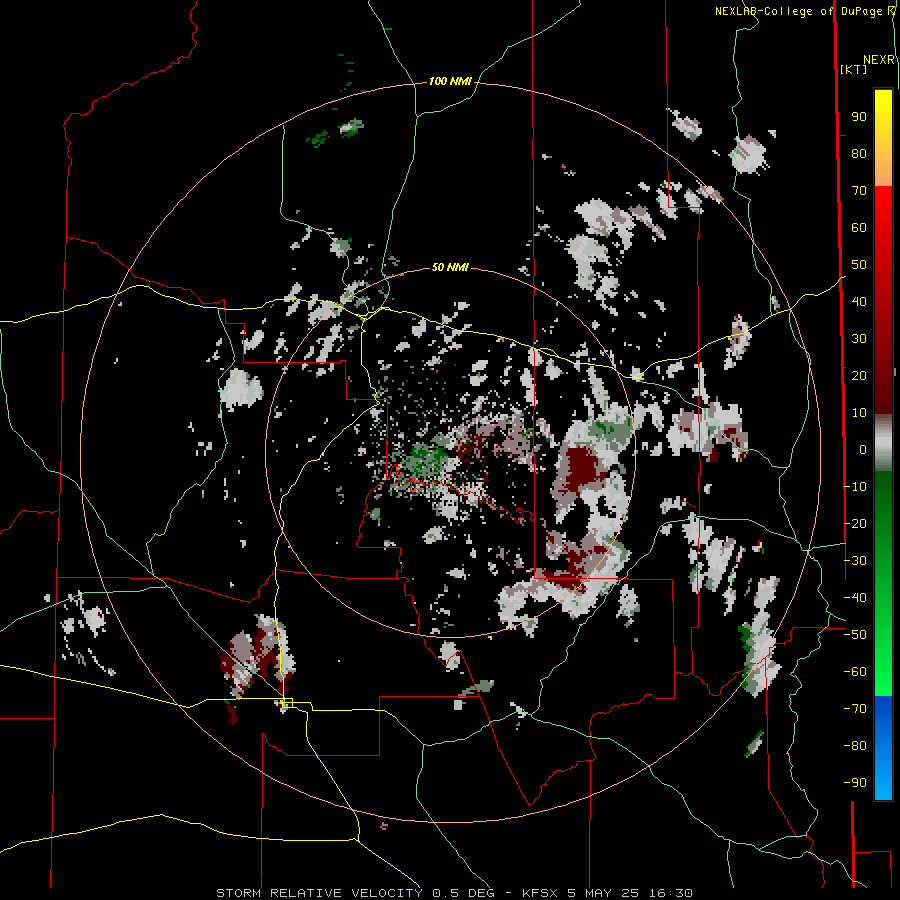
Task: Click the "KFSX" radar site identifier
Action: pos(540,893)
